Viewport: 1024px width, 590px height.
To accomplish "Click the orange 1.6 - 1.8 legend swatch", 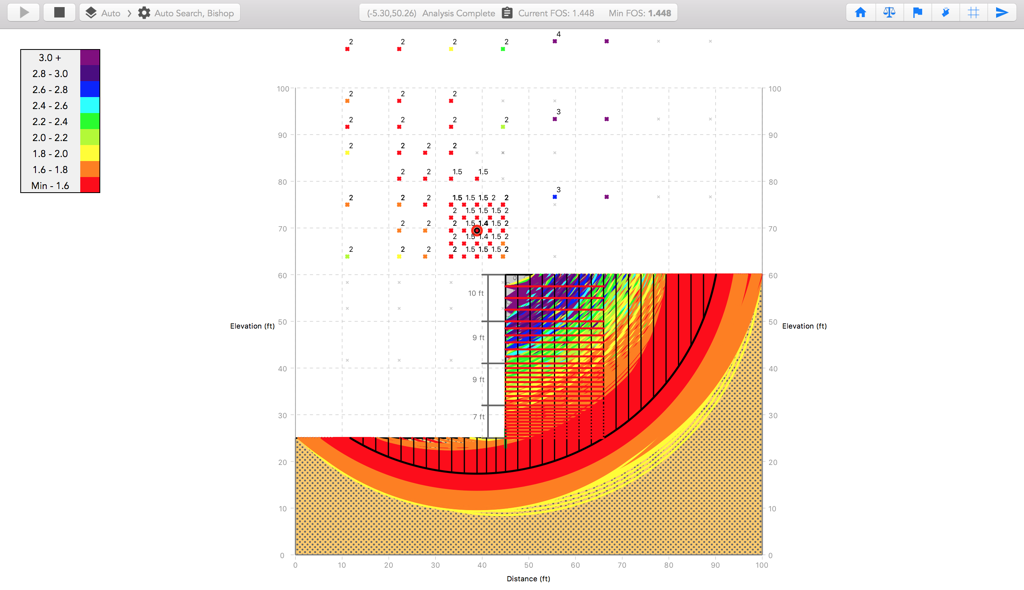I will pos(90,169).
